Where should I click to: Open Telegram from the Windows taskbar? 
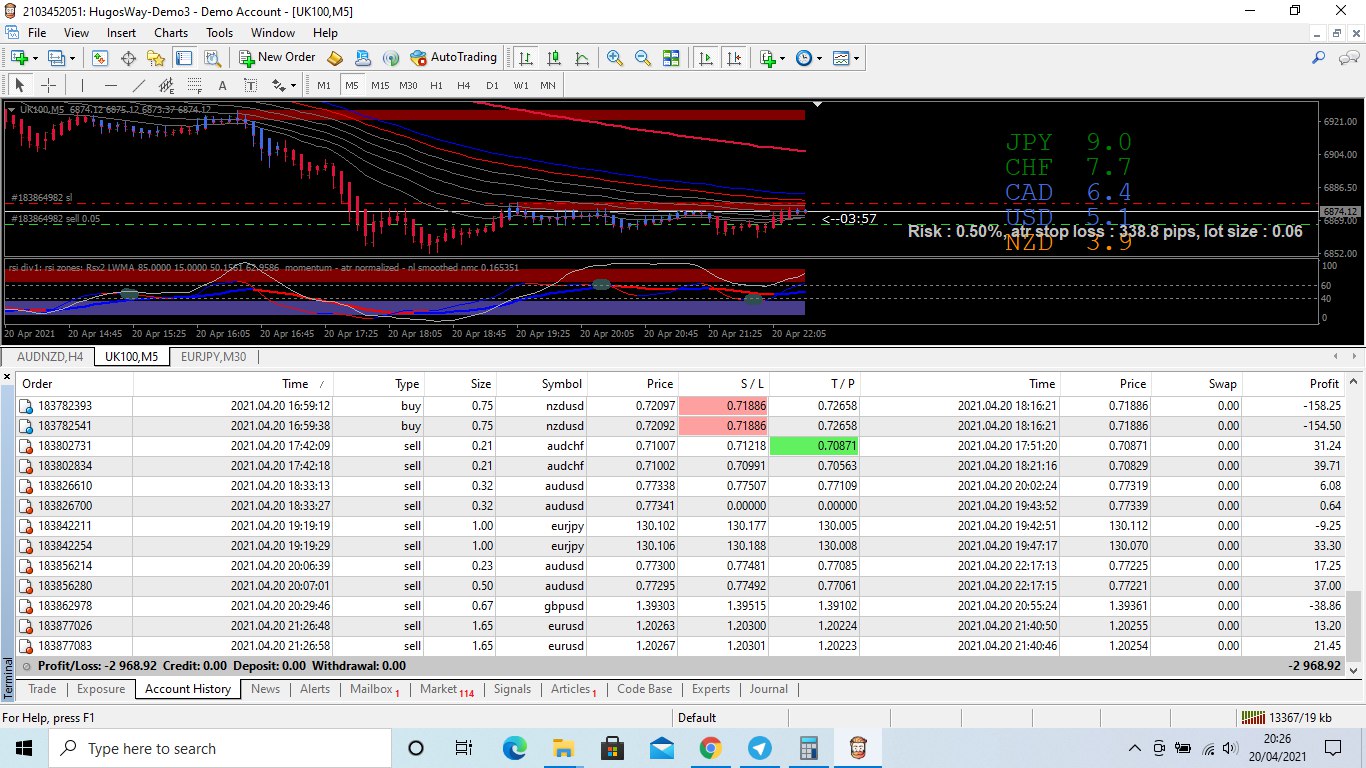click(759, 748)
